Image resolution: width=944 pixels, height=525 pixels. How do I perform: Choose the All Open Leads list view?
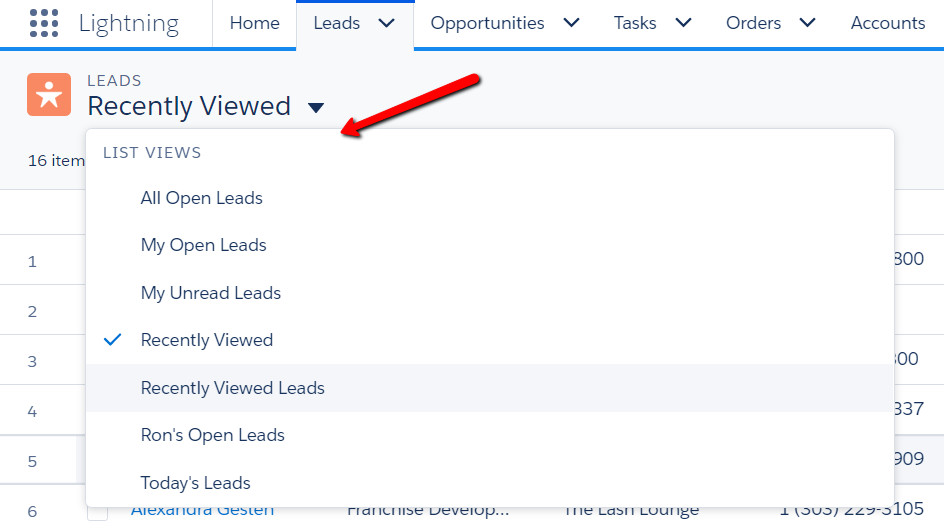tap(489, 198)
